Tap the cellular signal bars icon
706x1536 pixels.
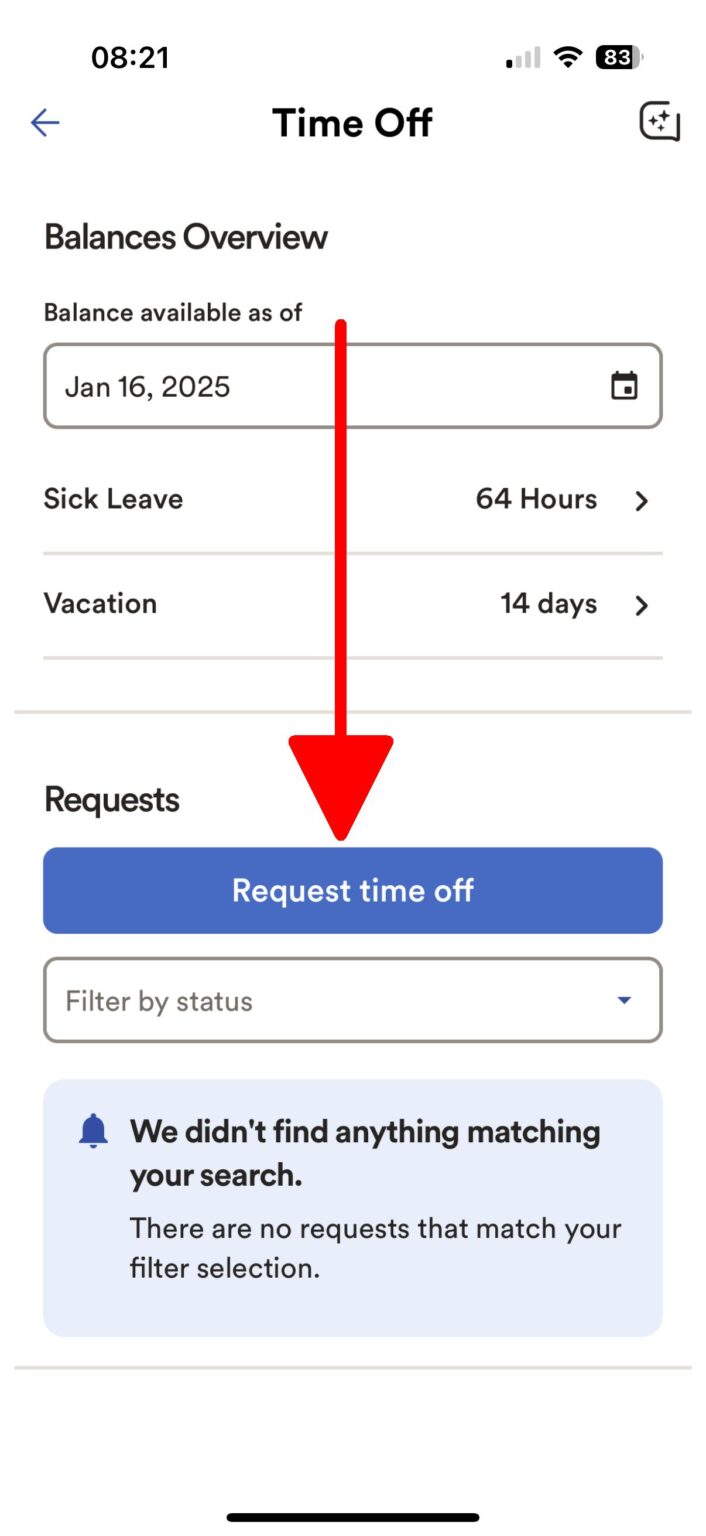(x=523, y=58)
